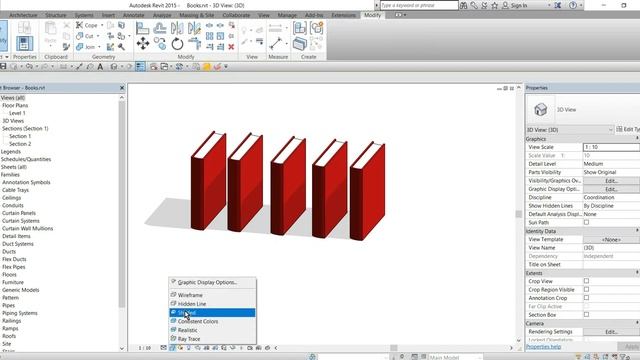Viewport: 640px width, 360px height.
Task: Click the 3D View house thumbnail in Properties
Action: pyautogui.click(x=540, y=109)
